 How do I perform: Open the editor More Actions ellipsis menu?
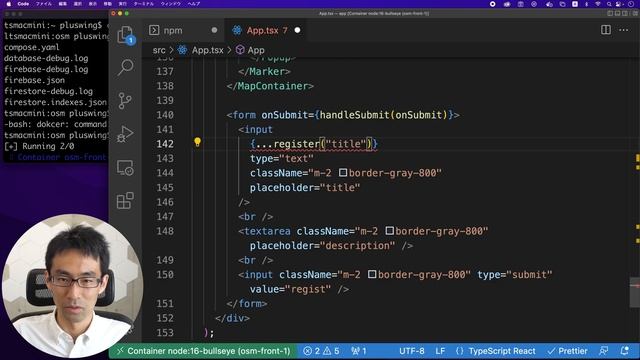tap(624, 30)
